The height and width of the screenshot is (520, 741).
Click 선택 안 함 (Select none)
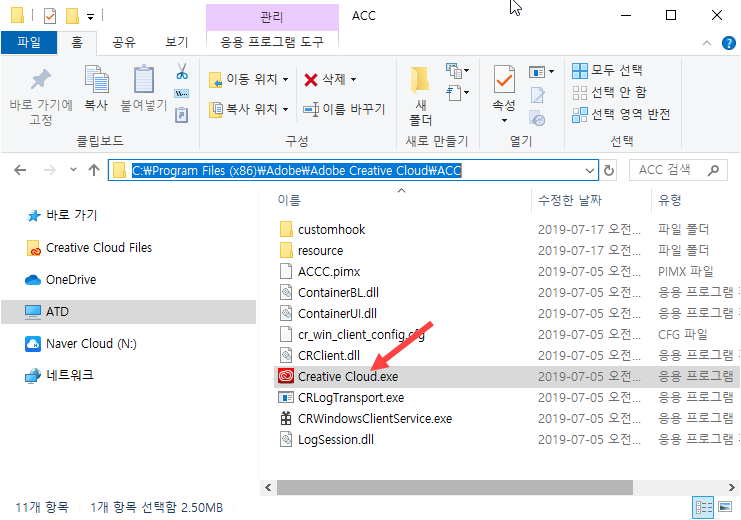coord(609,92)
